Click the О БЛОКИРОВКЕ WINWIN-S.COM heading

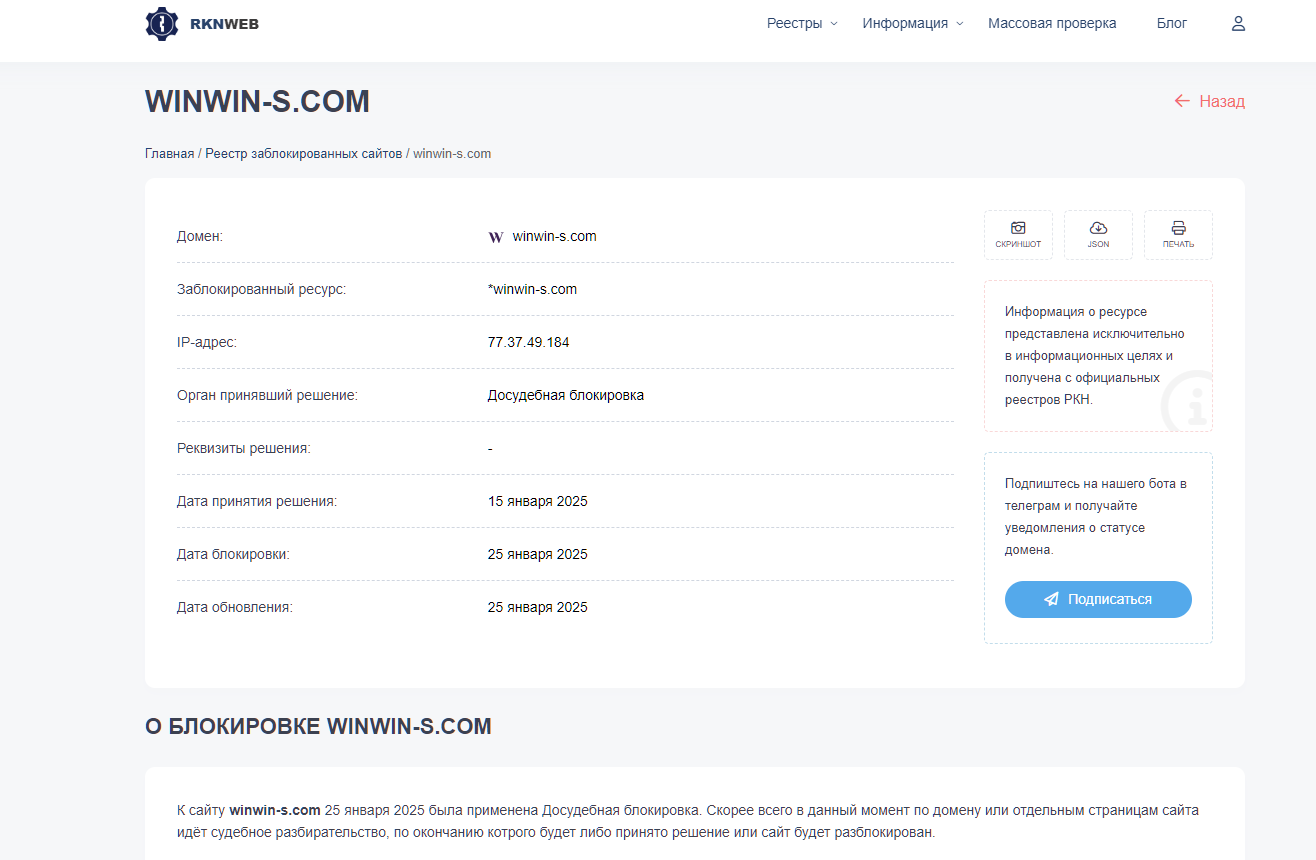319,727
